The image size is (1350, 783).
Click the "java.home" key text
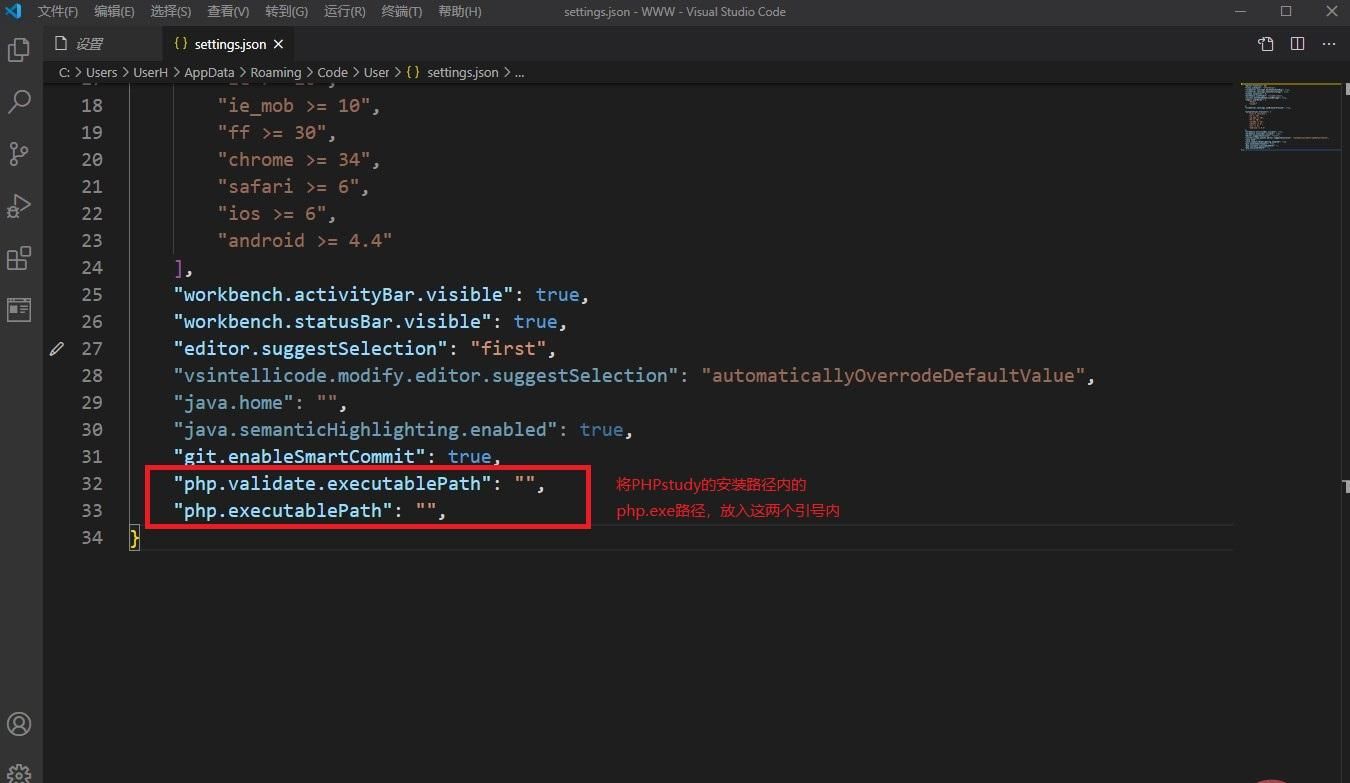(x=234, y=403)
